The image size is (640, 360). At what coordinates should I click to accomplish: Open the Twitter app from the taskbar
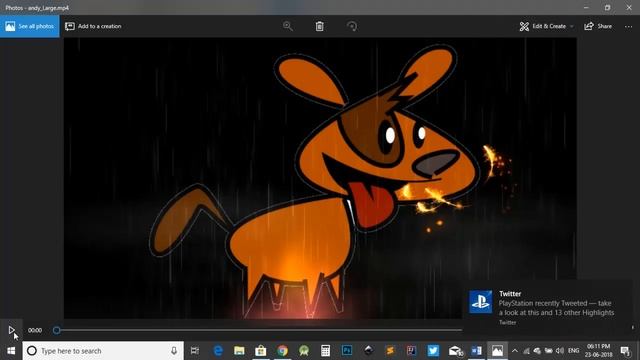coord(433,351)
